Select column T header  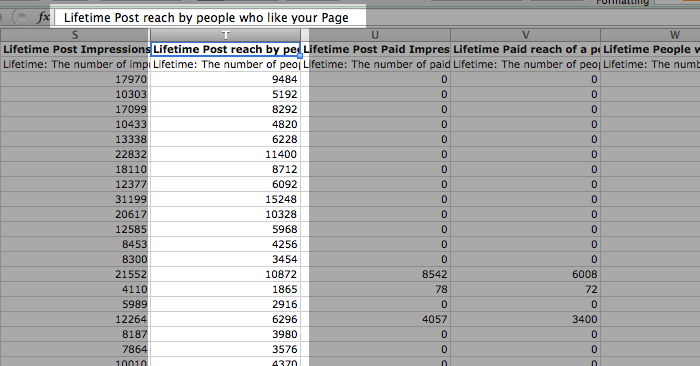(225, 35)
